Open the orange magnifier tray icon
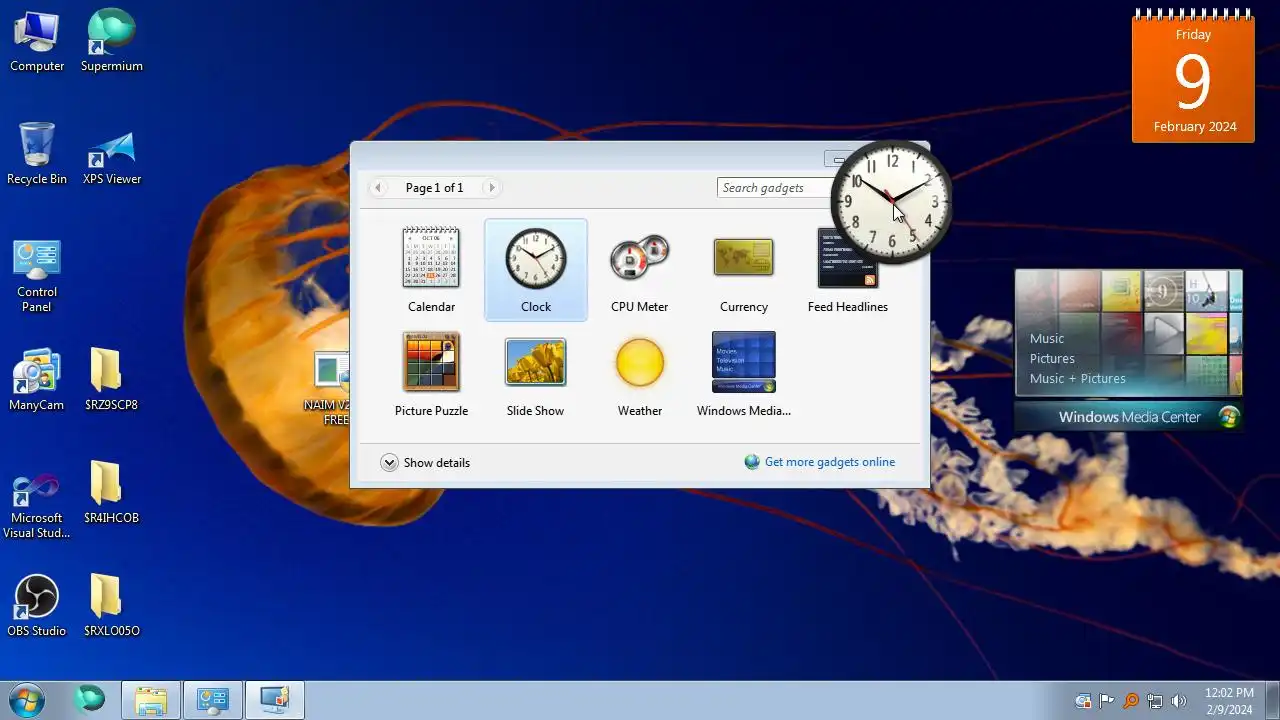This screenshot has height=720, width=1280. tap(1131, 701)
